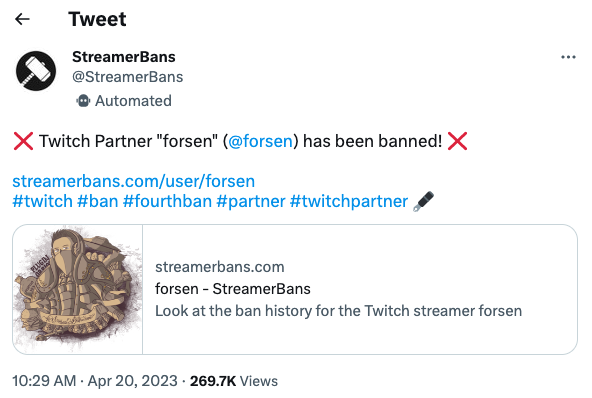Click the red X emoji before Twitch Partner
Image resolution: width=592 pixels, height=398 pixels.
click(x=23, y=141)
